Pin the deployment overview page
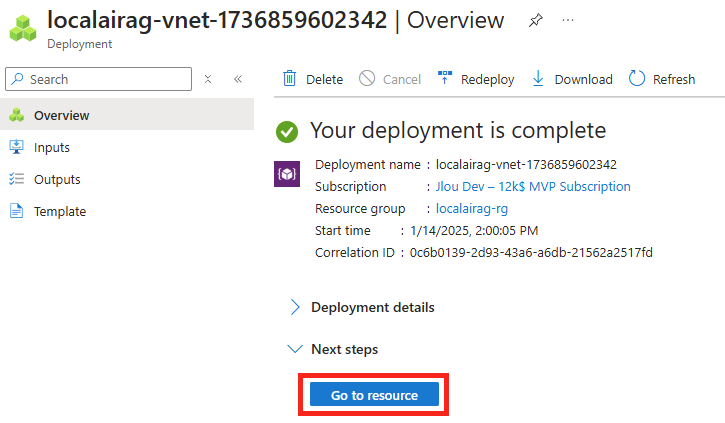 click(x=535, y=20)
